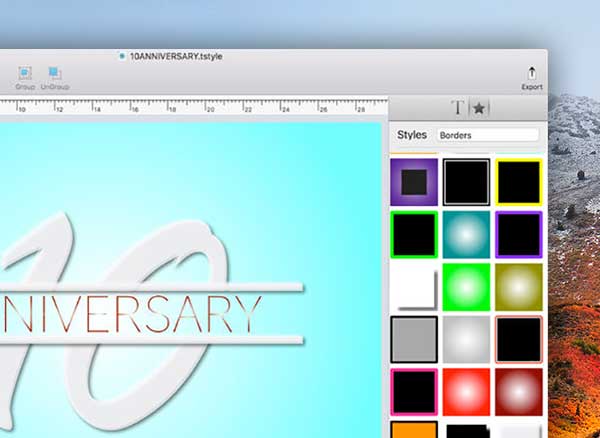Select the yellow-bordered black style
The height and width of the screenshot is (438, 600).
[518, 182]
